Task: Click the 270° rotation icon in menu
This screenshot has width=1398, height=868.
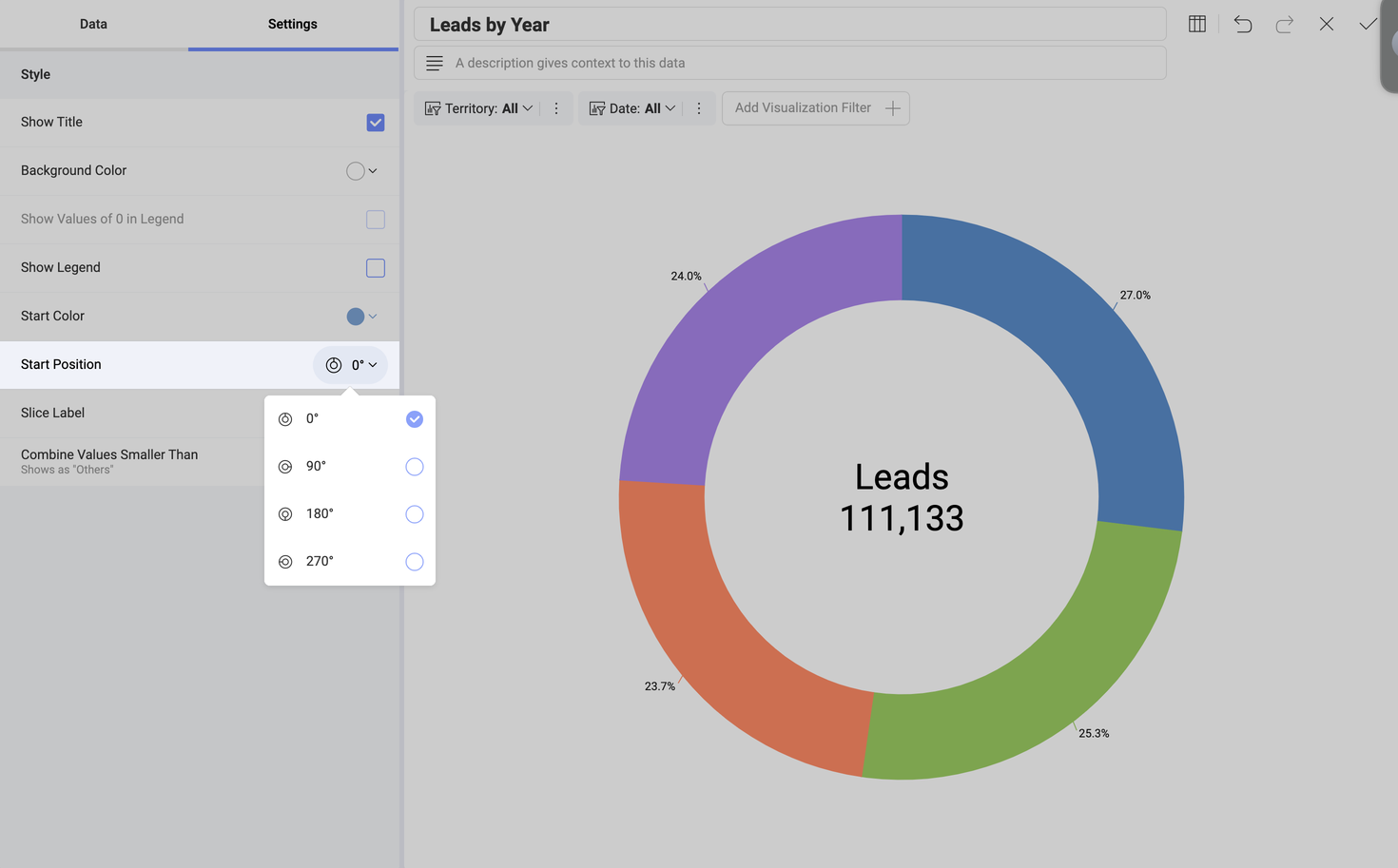Action: click(x=285, y=562)
